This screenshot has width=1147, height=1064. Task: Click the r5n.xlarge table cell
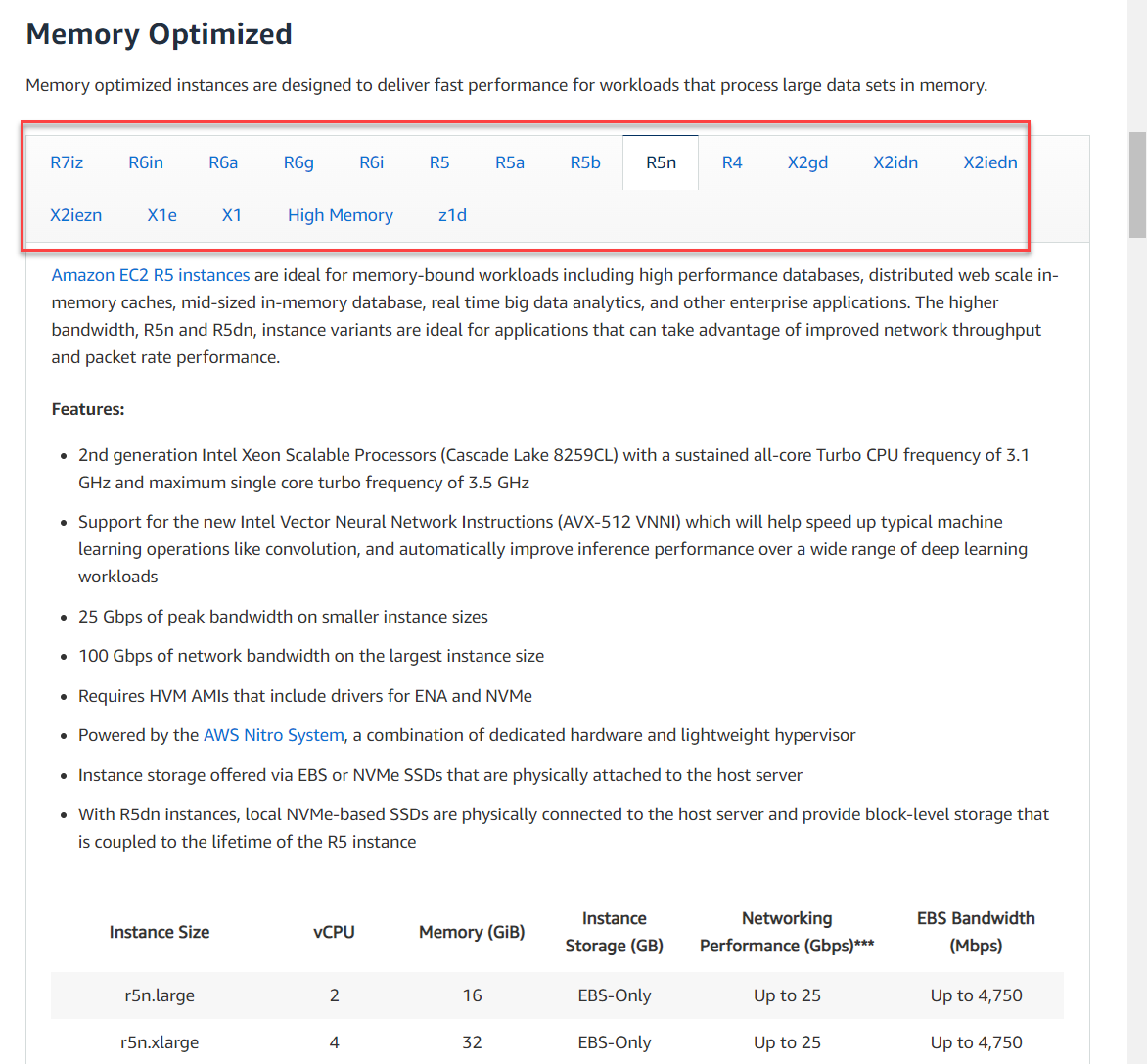(160, 1042)
